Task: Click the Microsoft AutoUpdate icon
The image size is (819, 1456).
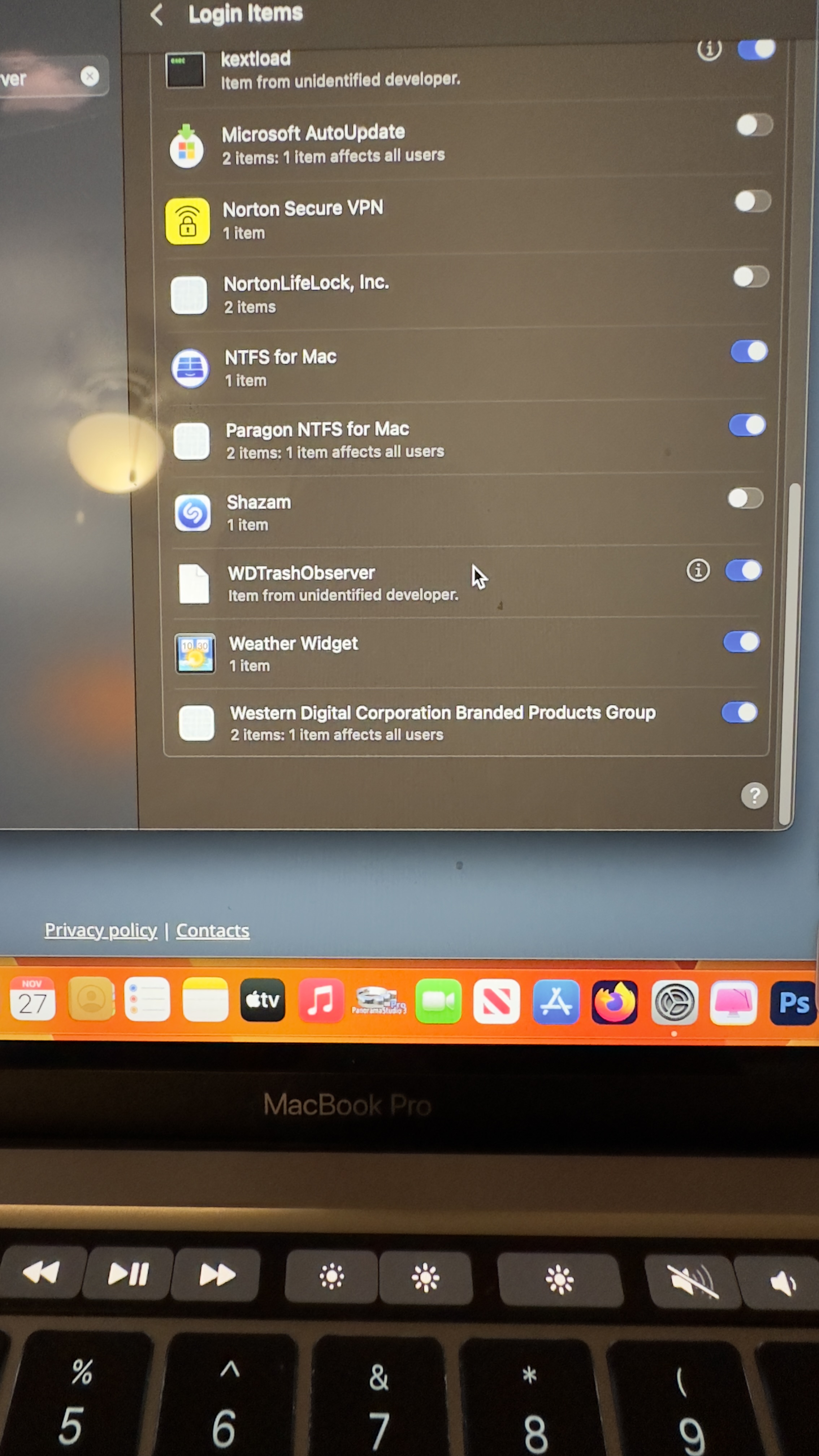Action: pyautogui.click(x=187, y=146)
